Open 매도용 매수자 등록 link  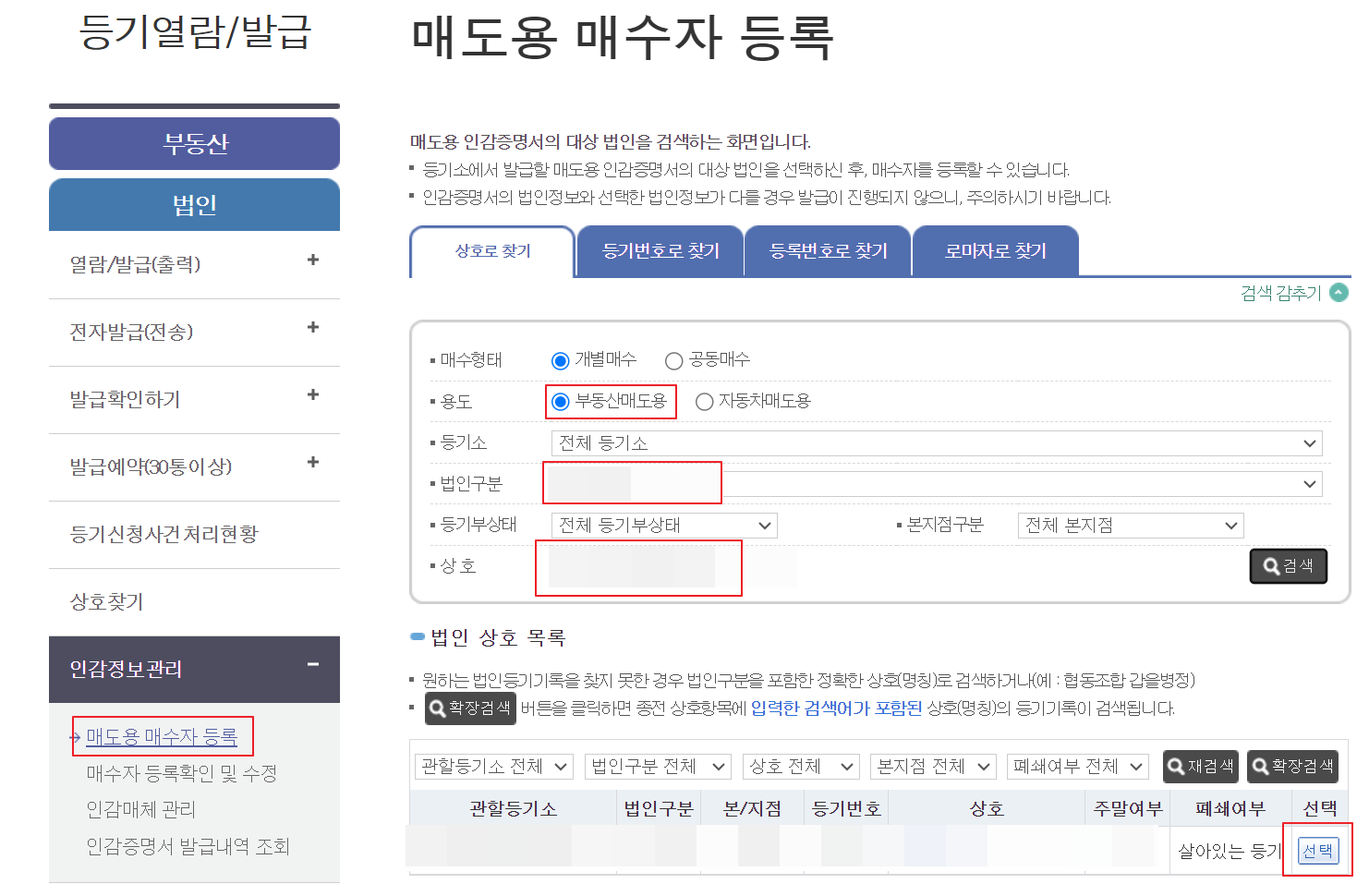162,737
